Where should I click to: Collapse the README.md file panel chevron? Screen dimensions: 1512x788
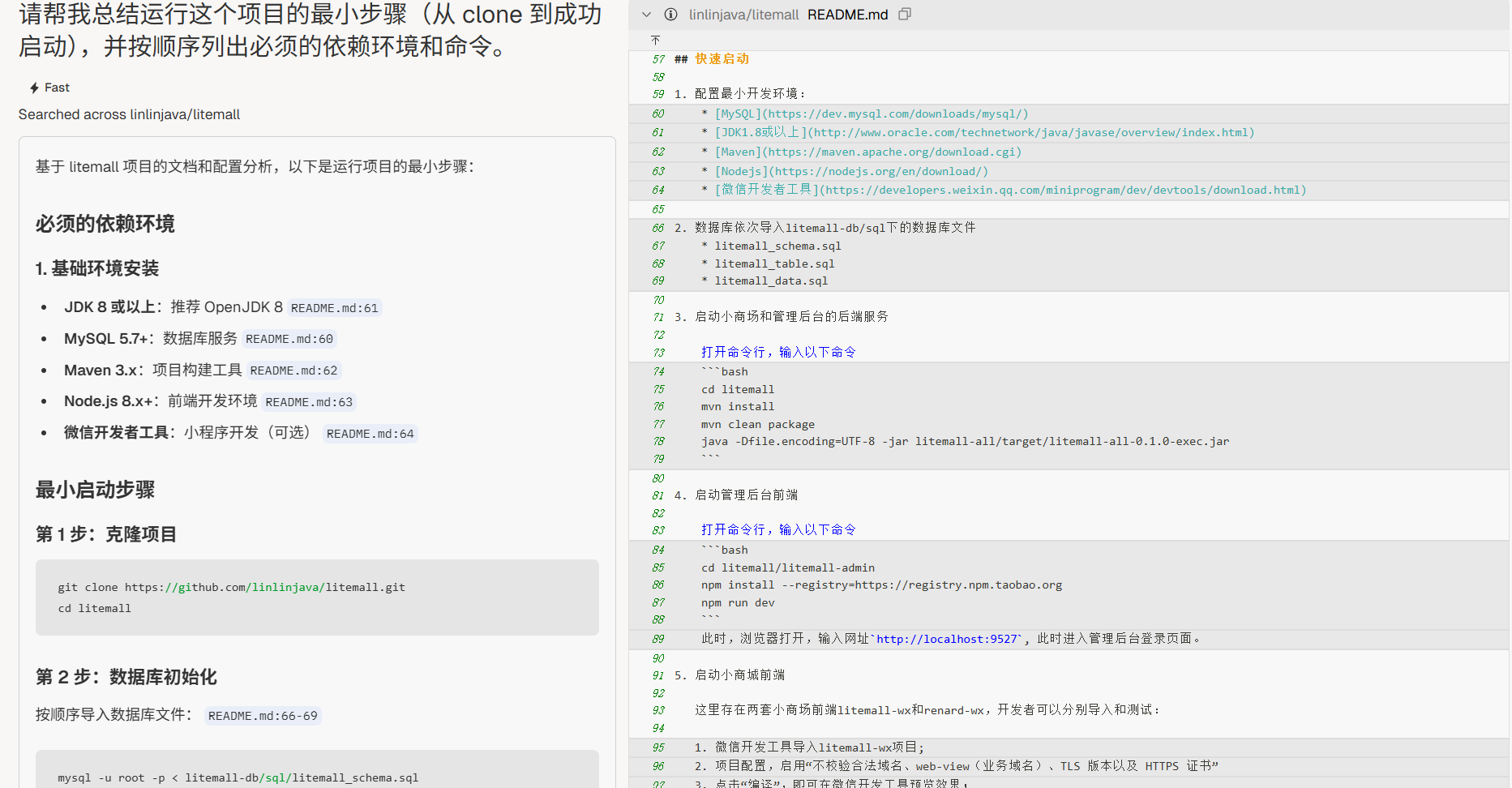646,15
